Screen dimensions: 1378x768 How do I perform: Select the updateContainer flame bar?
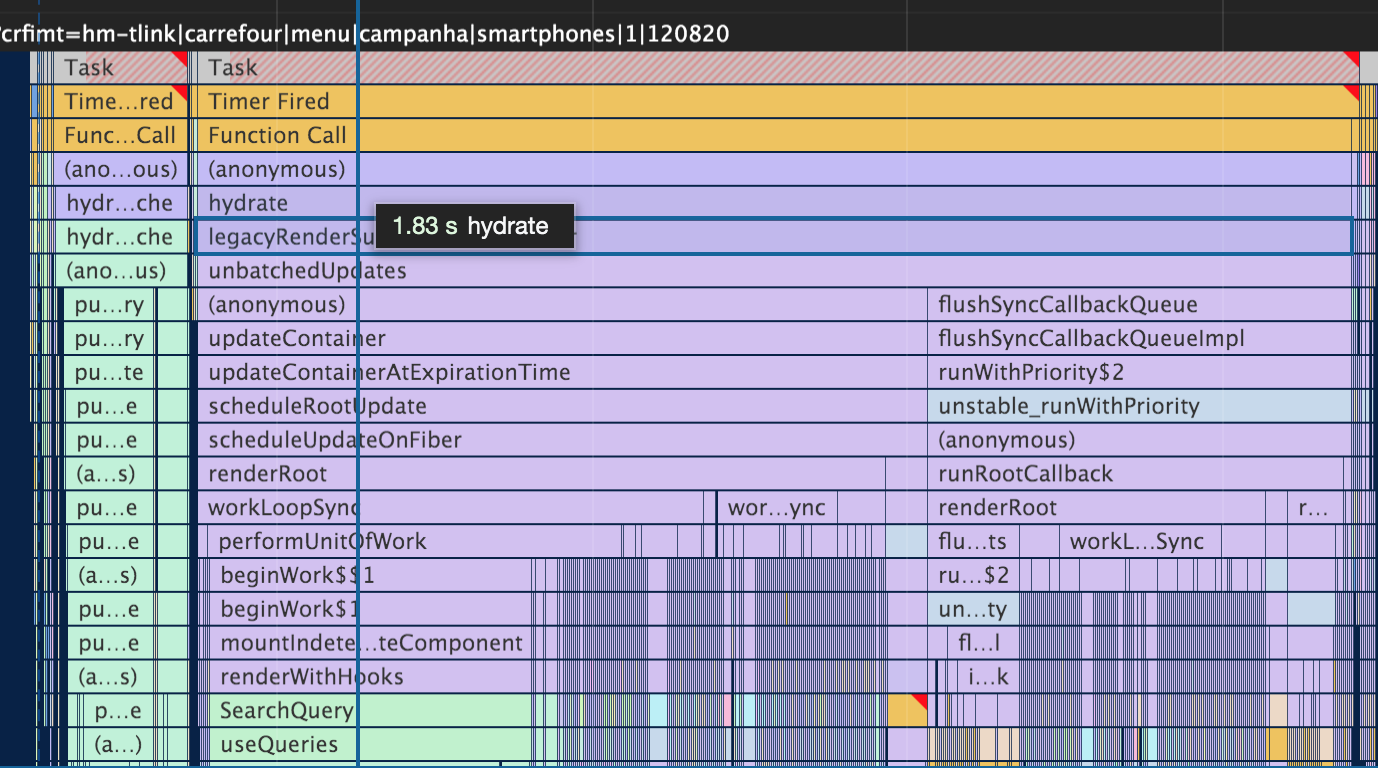click(562, 339)
